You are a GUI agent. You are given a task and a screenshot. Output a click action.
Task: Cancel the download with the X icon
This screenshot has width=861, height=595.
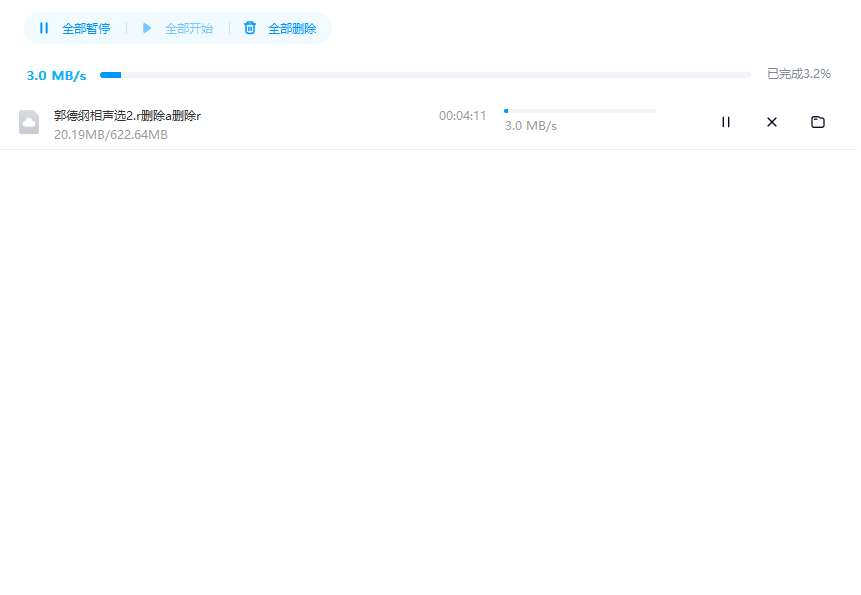tap(772, 122)
